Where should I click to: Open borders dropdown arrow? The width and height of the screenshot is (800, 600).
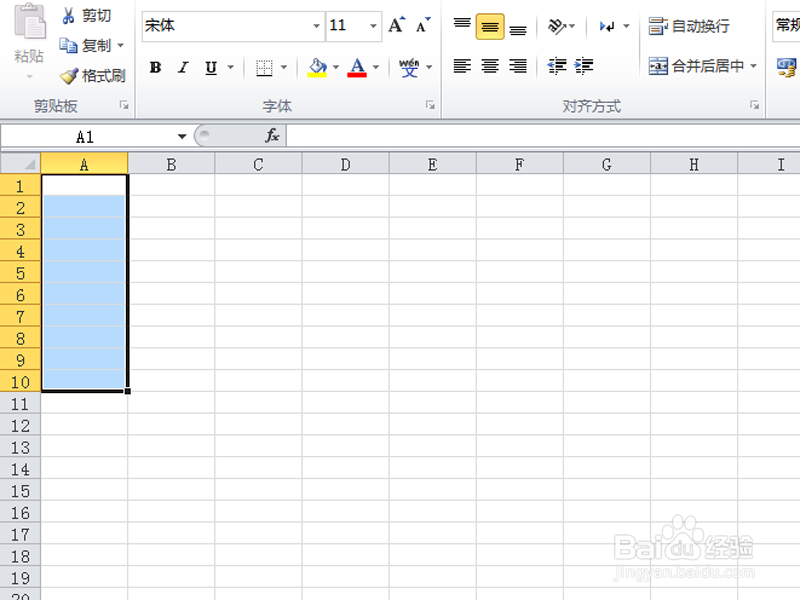tap(284, 67)
